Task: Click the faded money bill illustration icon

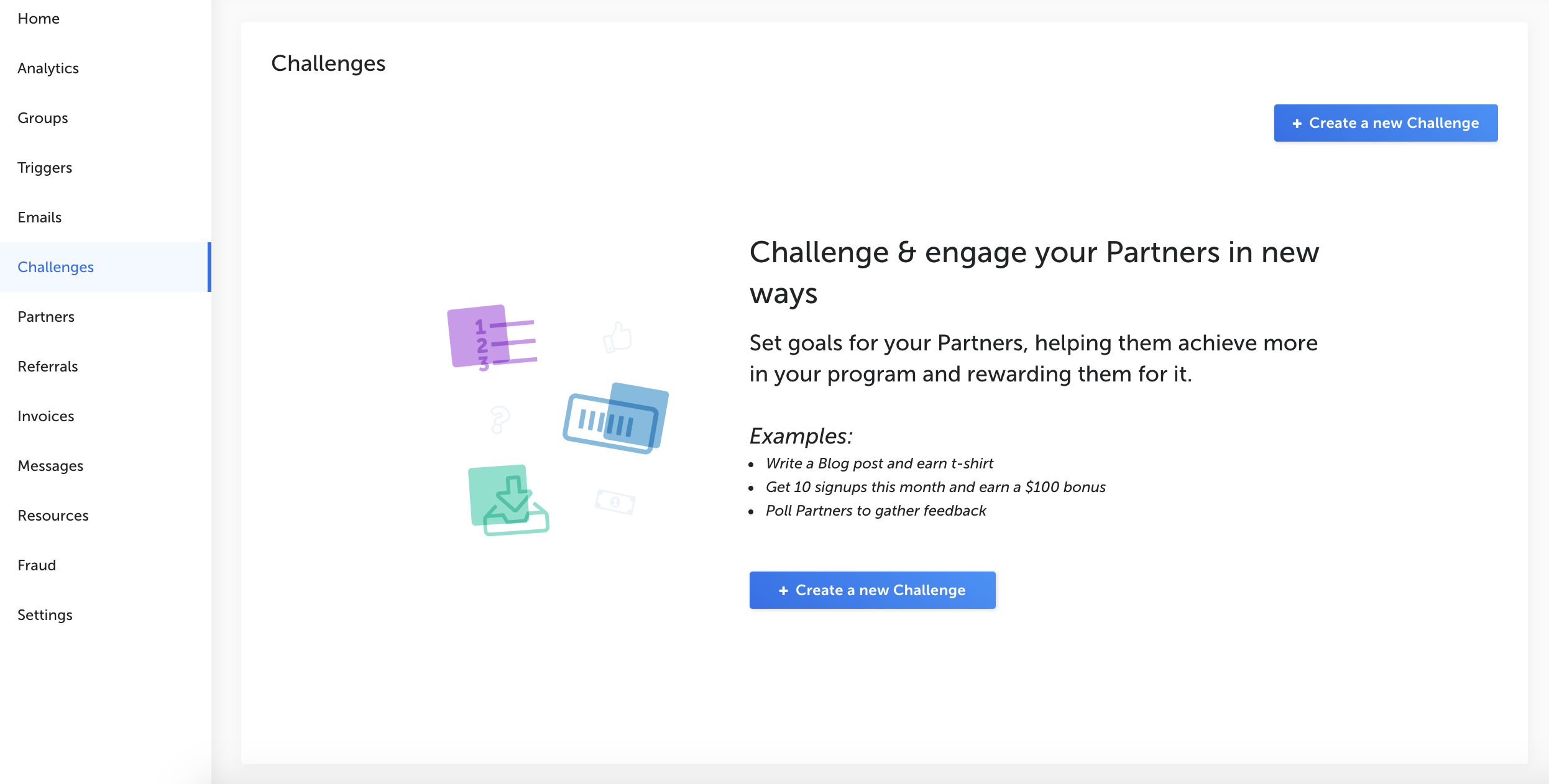Action: click(615, 502)
